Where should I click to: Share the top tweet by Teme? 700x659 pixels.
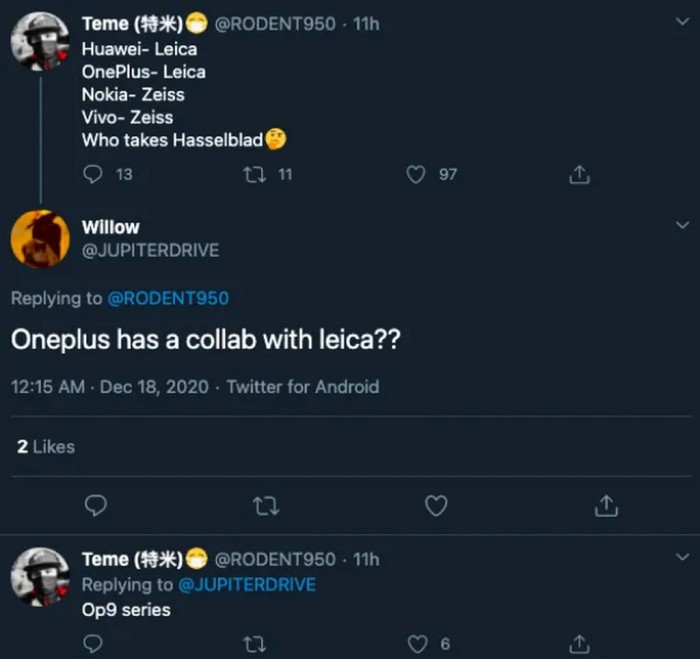579,174
